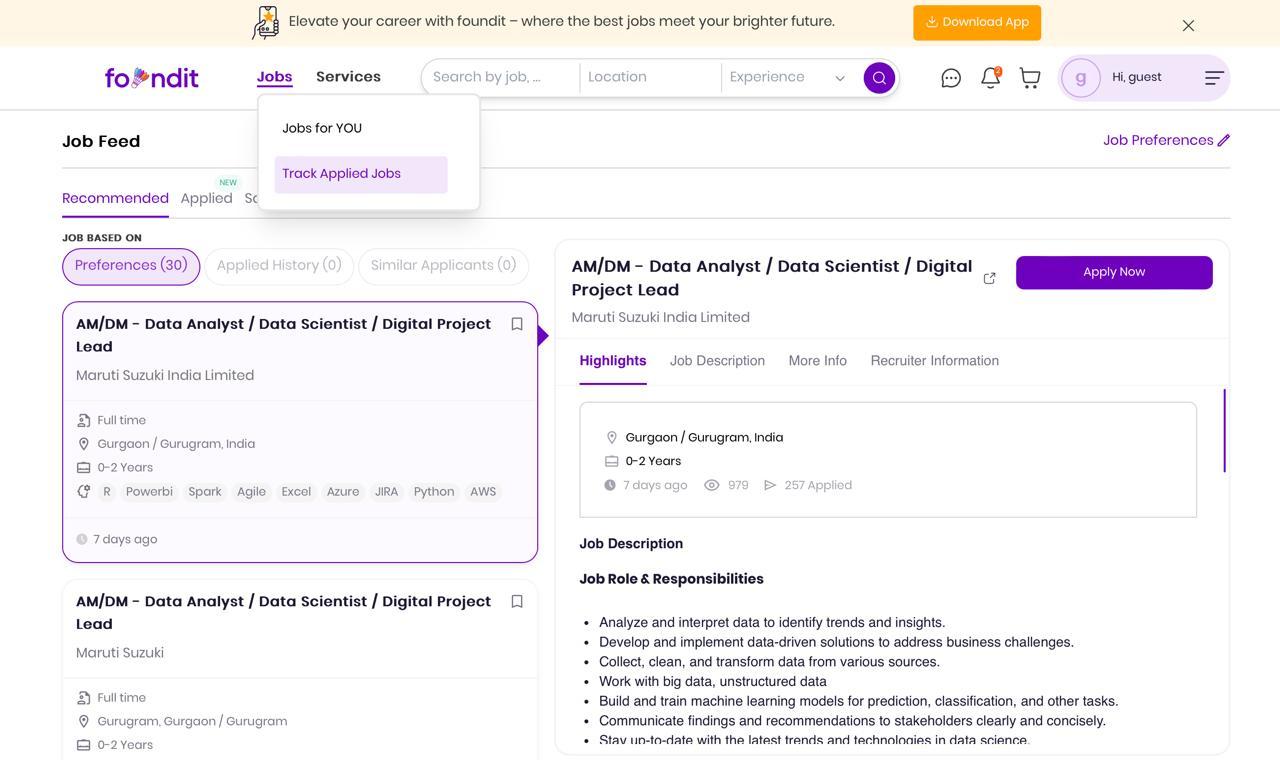Click the location pin icon in Highlights

(x=612, y=438)
